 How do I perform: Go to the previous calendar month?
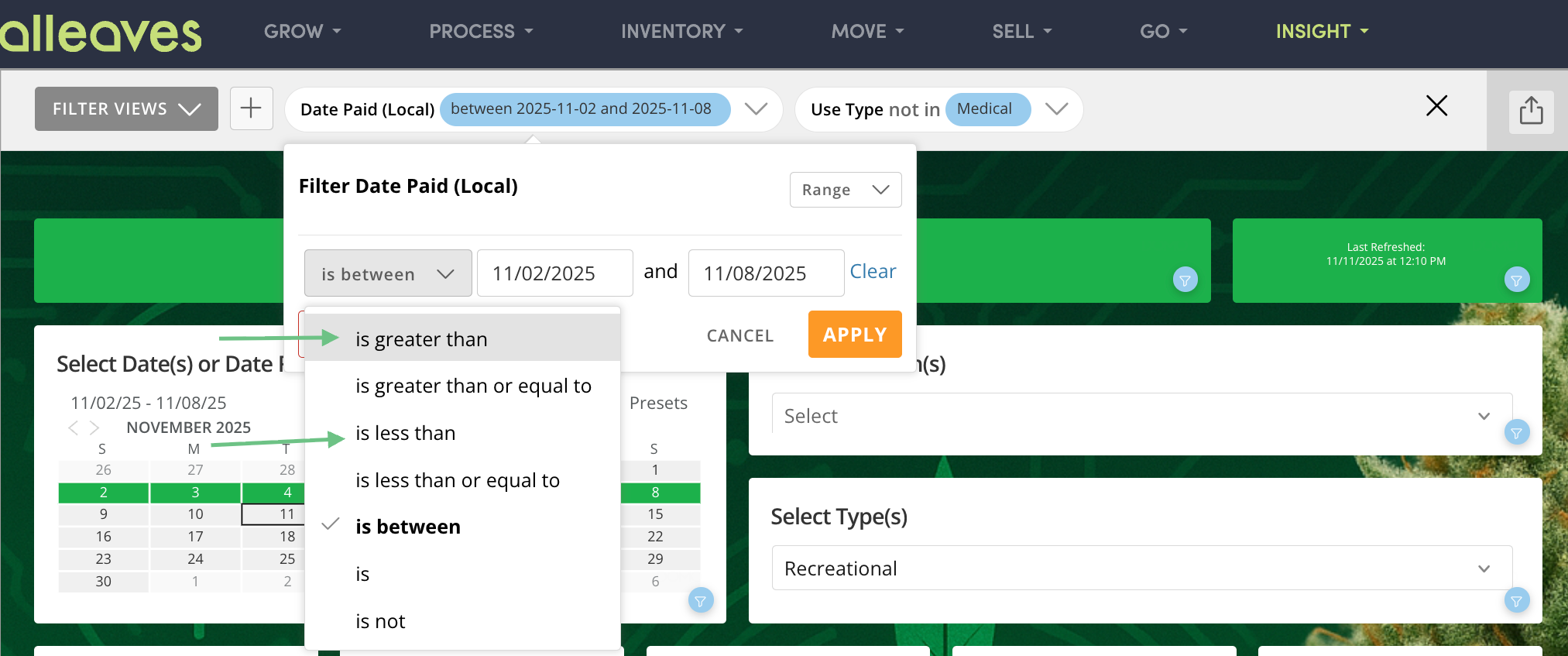click(74, 428)
